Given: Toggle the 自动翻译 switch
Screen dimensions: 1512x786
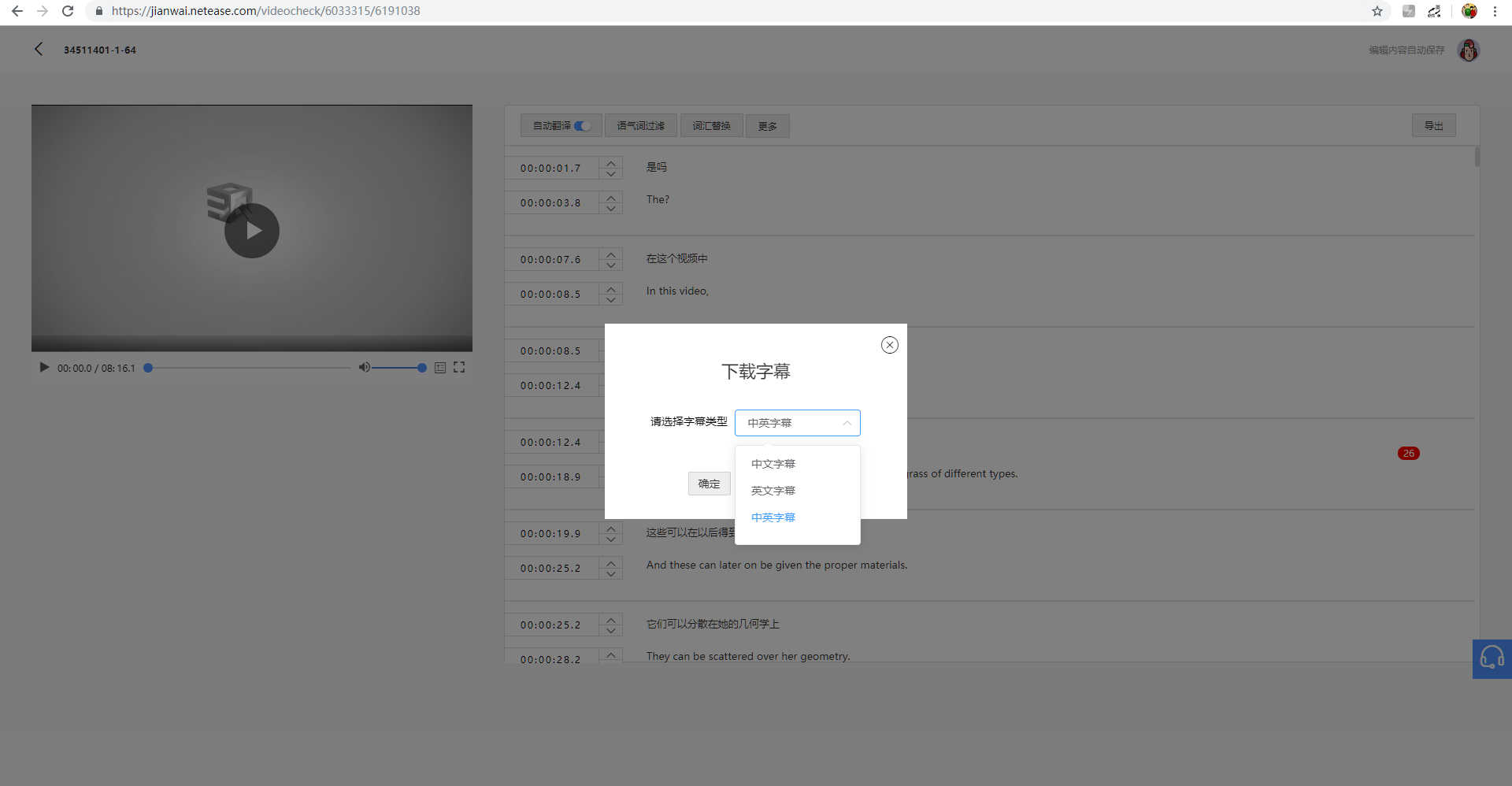Looking at the screenshot, I should pos(583,126).
